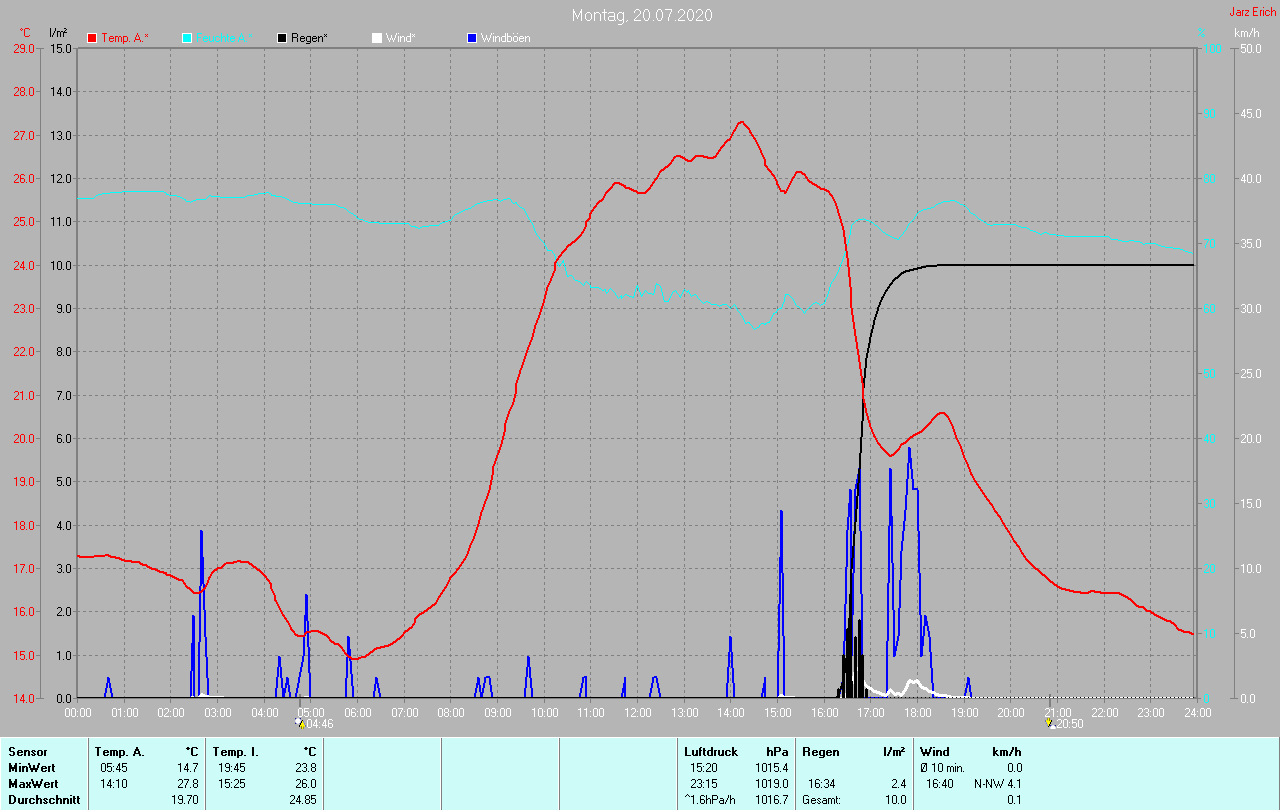The width and height of the screenshot is (1280, 810).
Task: Click the 'MaxWert' row label
Action: pos(32,783)
